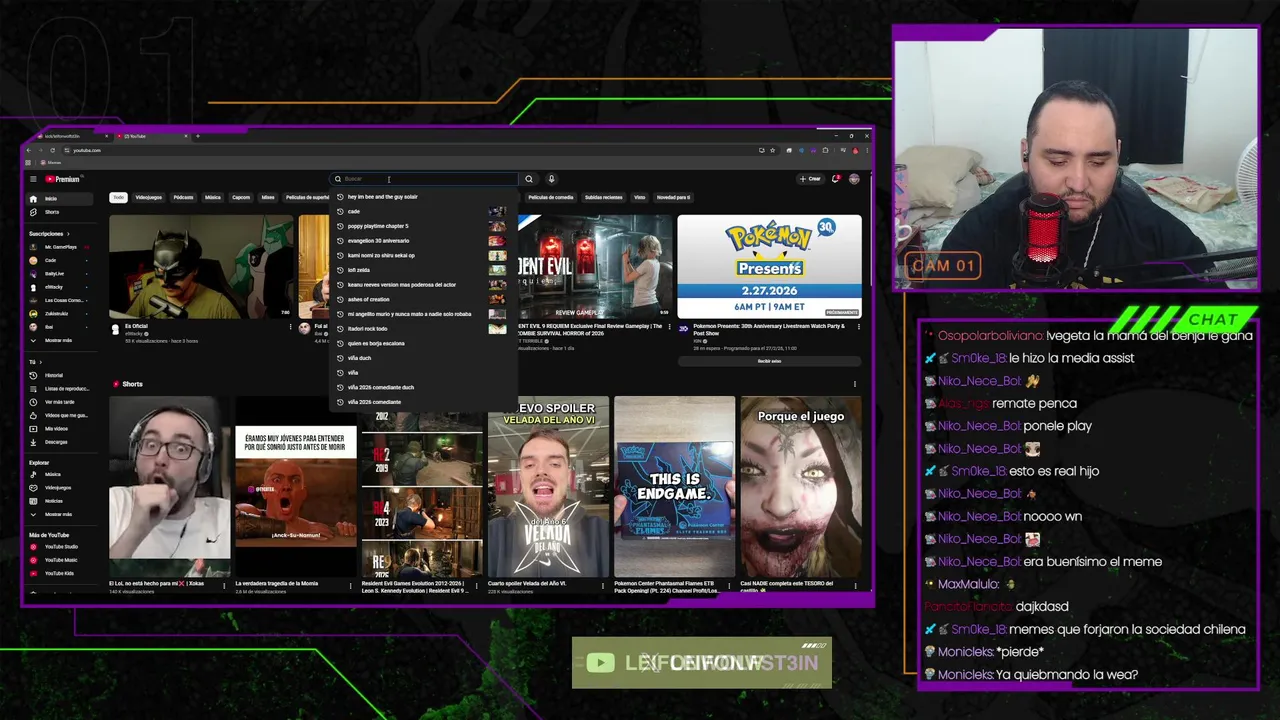This screenshot has height=720, width=1280.
Task: Open Mis videos in sidebar
Action: 60,428
